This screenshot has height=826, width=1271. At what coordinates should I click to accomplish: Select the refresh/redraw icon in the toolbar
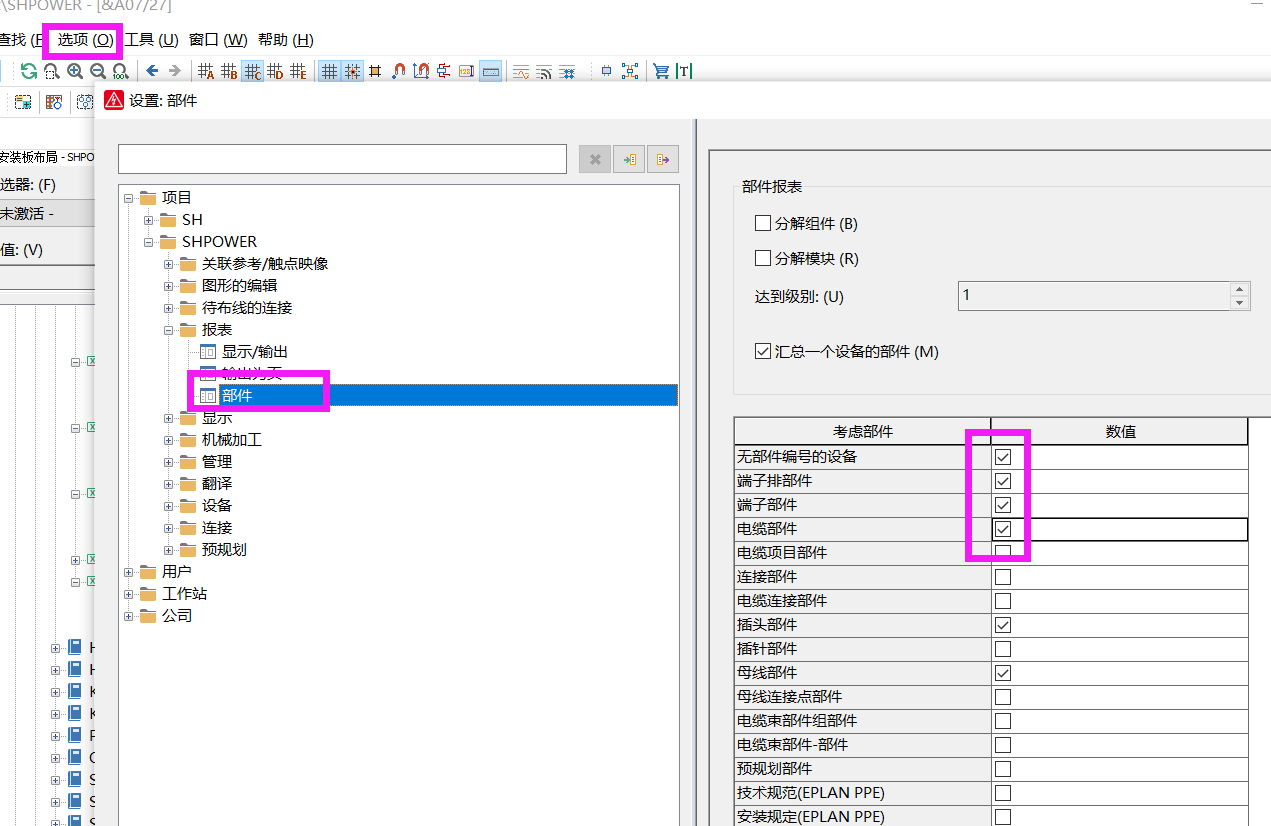28,71
